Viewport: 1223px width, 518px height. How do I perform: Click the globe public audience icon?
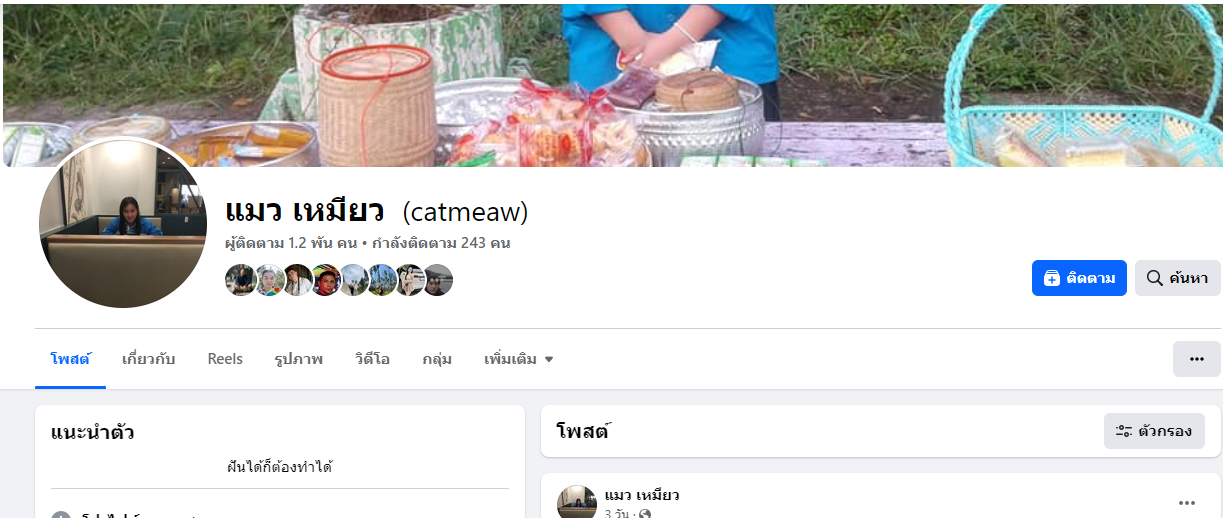click(x=645, y=514)
